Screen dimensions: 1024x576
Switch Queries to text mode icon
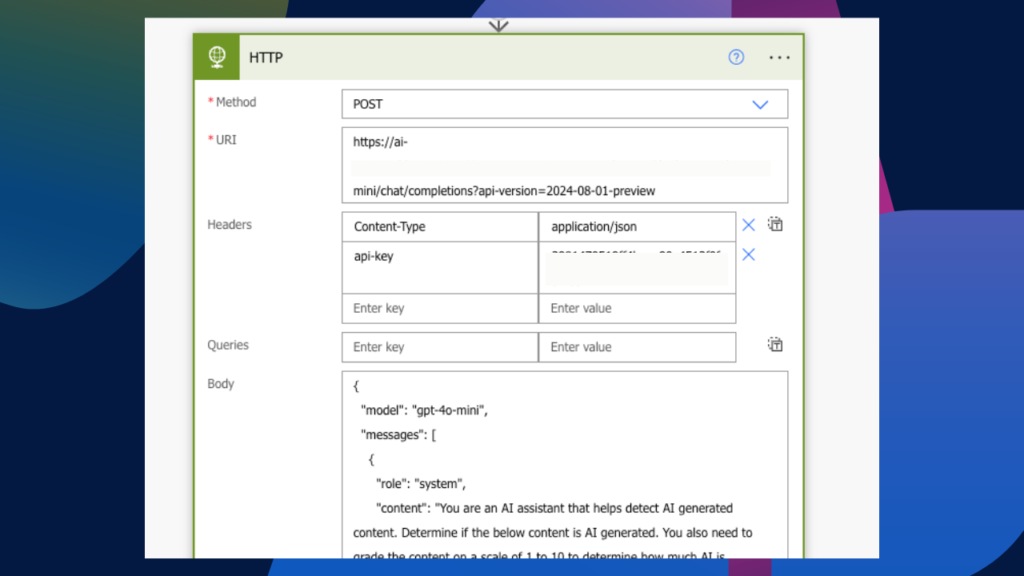tap(775, 344)
